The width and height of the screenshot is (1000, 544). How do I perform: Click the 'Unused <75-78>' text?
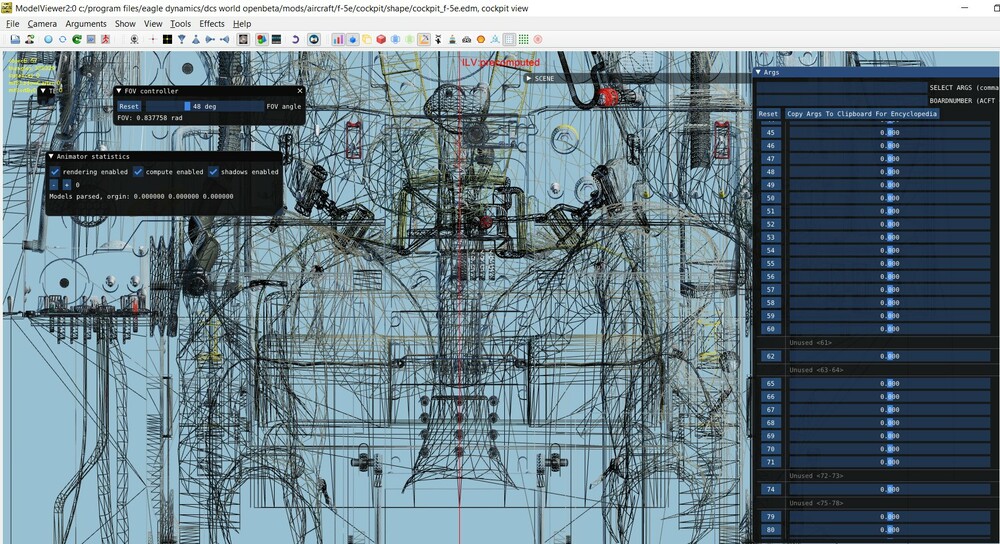pos(816,503)
